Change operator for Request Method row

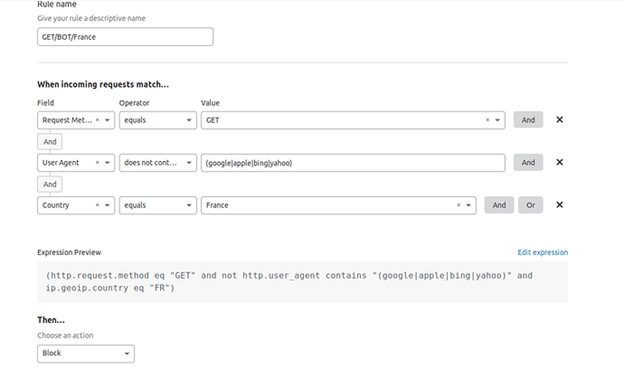click(x=158, y=120)
